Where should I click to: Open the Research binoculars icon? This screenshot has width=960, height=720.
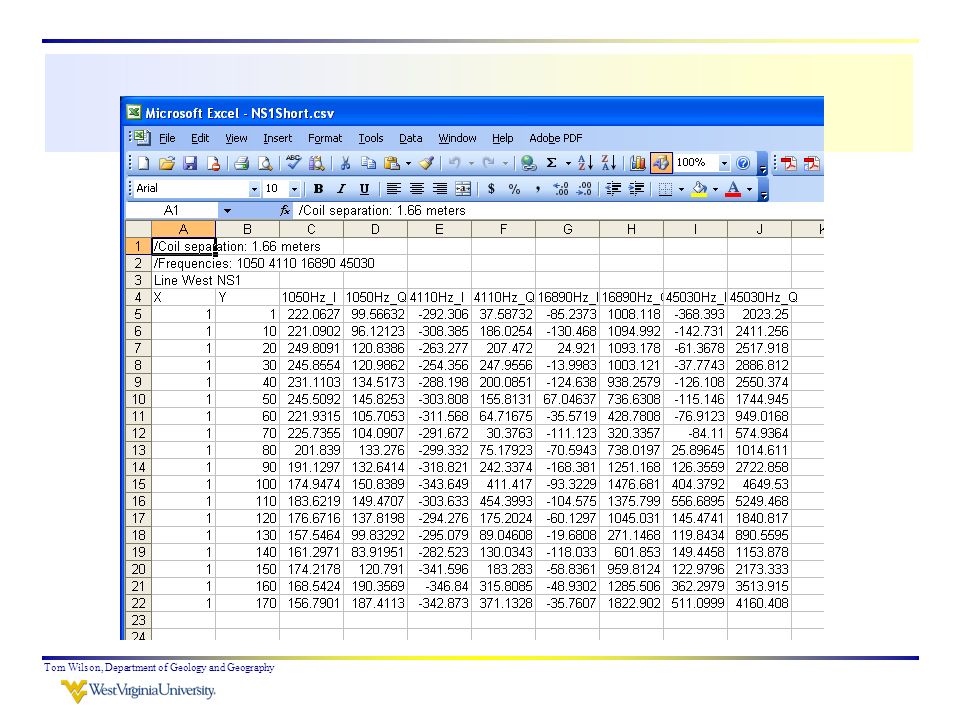[317, 163]
